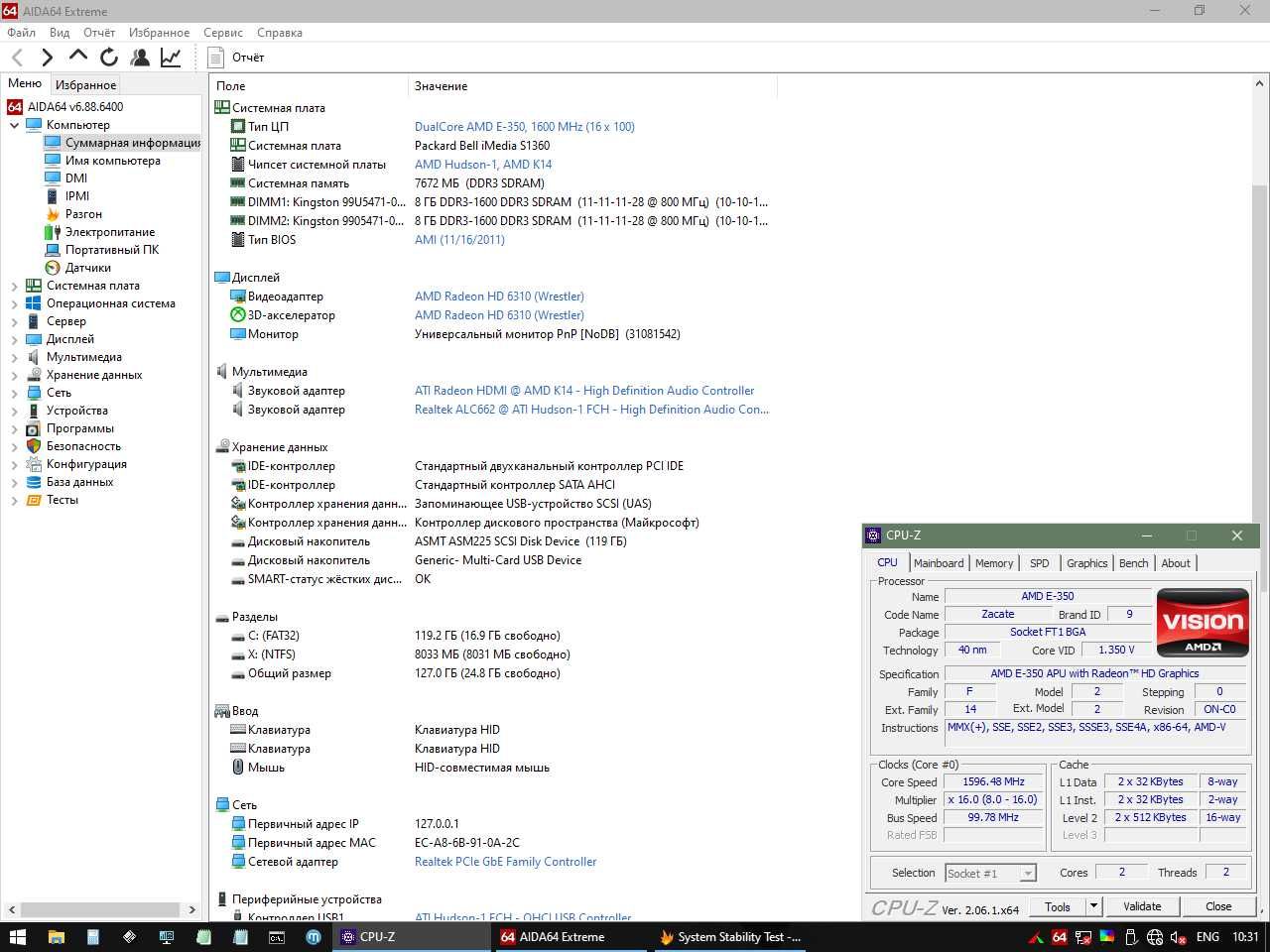Open the DualCore AMD E-350 link

pyautogui.click(x=525, y=127)
